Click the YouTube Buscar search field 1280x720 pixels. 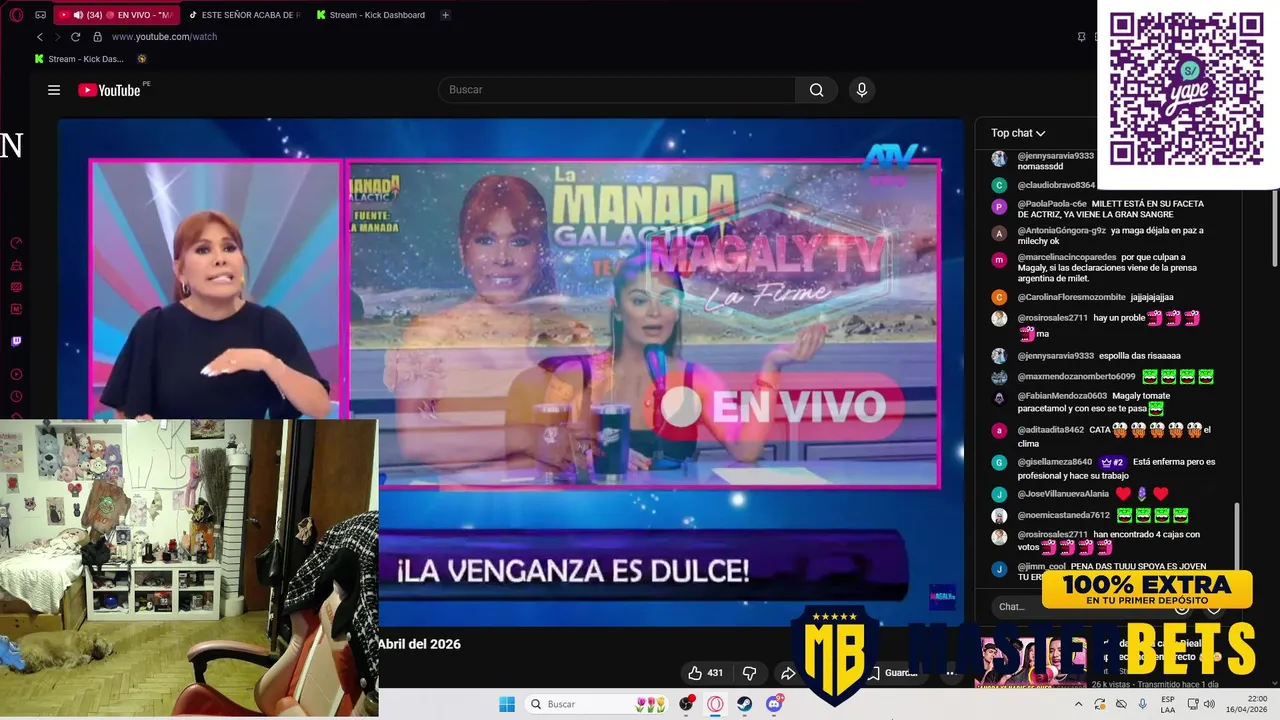[617, 90]
